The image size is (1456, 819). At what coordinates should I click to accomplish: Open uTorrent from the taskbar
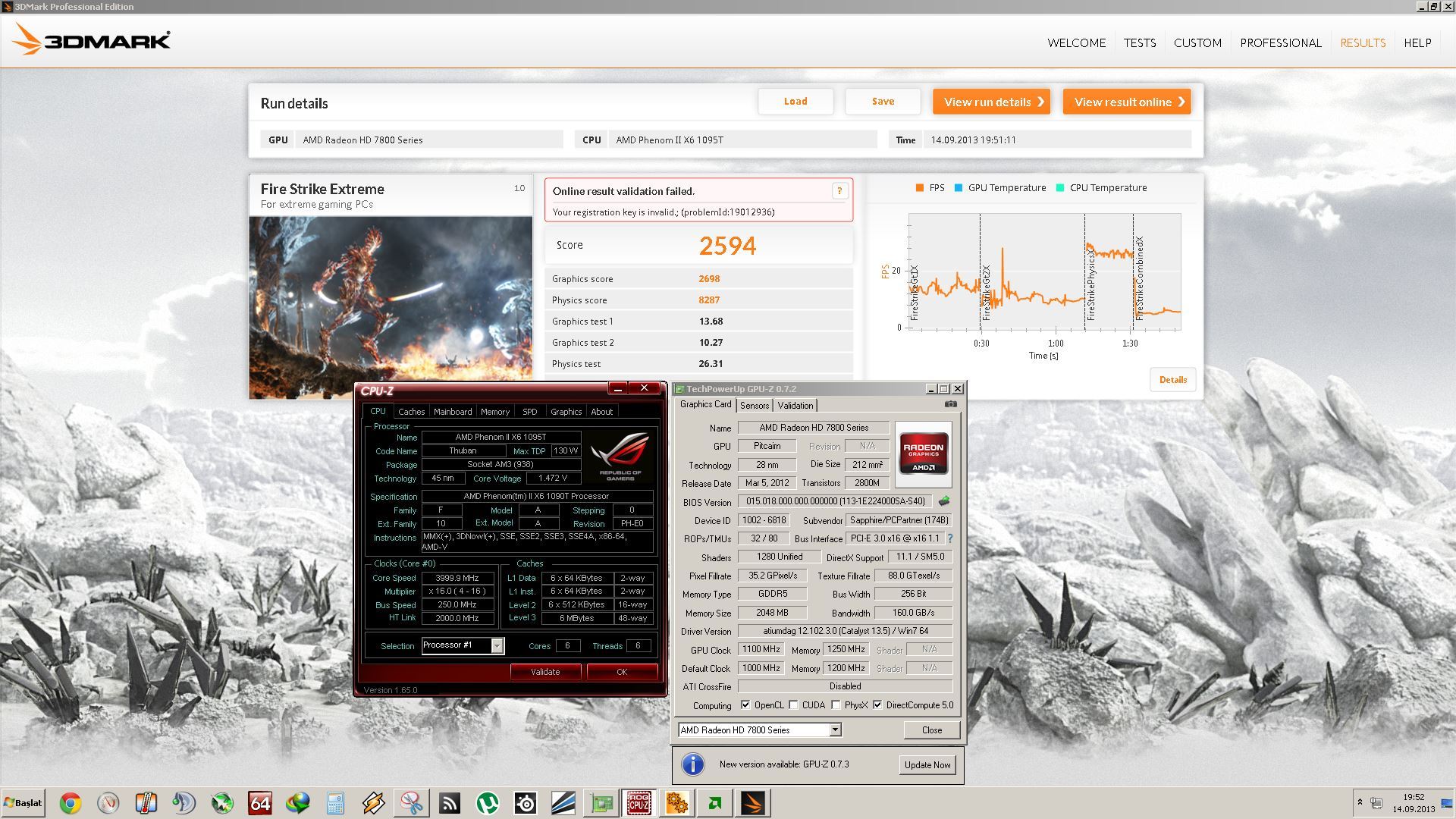click(x=488, y=803)
